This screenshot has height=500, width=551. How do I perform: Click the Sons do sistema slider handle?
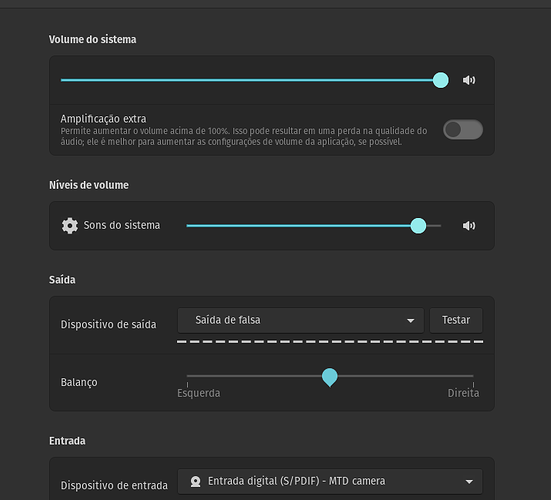pyautogui.click(x=418, y=226)
